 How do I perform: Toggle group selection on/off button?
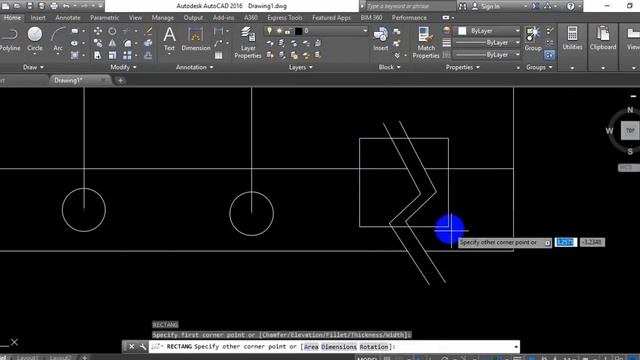point(550,55)
